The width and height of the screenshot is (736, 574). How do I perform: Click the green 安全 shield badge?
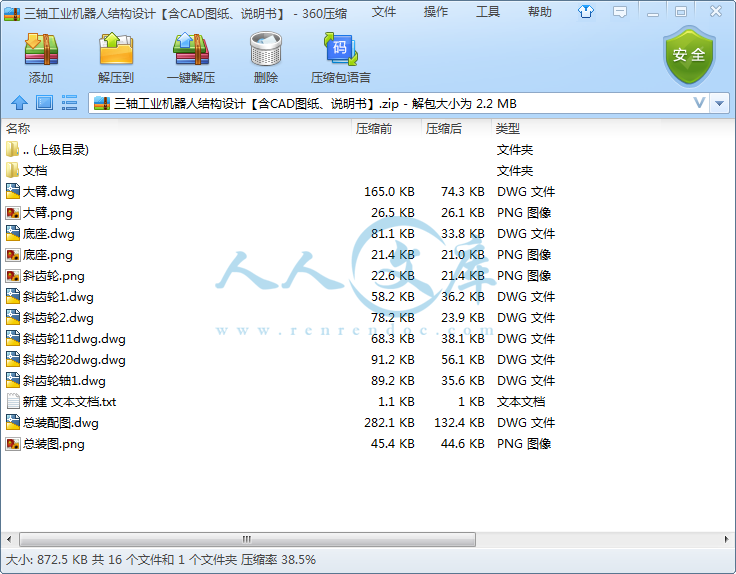point(689,56)
